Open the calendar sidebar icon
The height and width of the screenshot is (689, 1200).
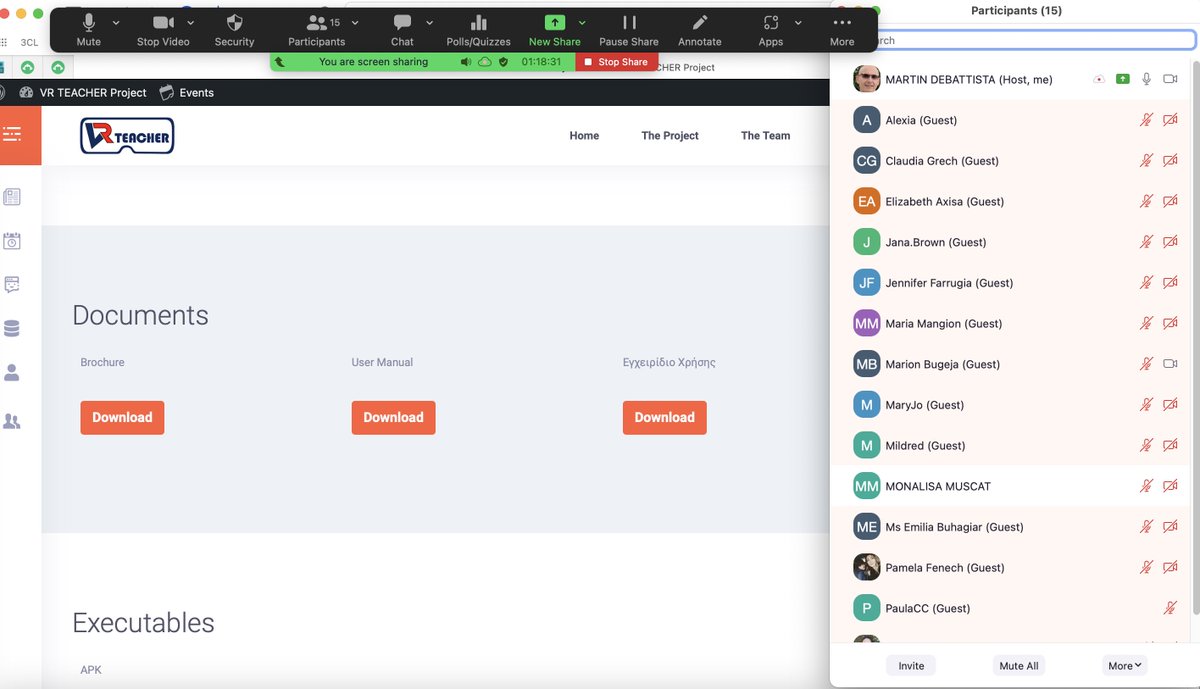pos(12,241)
